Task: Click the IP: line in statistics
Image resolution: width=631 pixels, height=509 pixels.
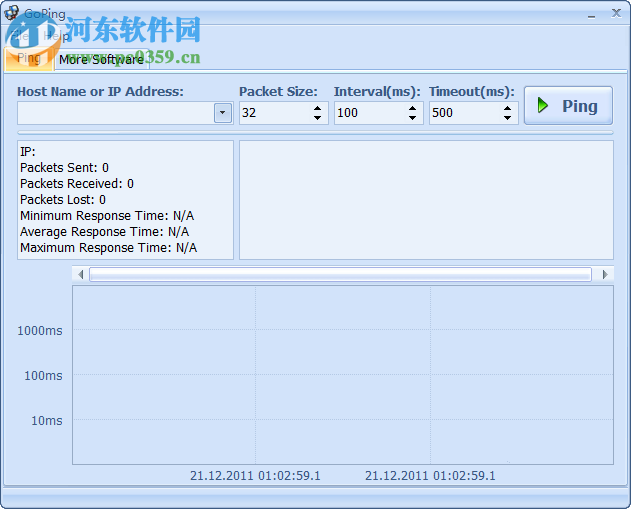Action: click(28, 152)
